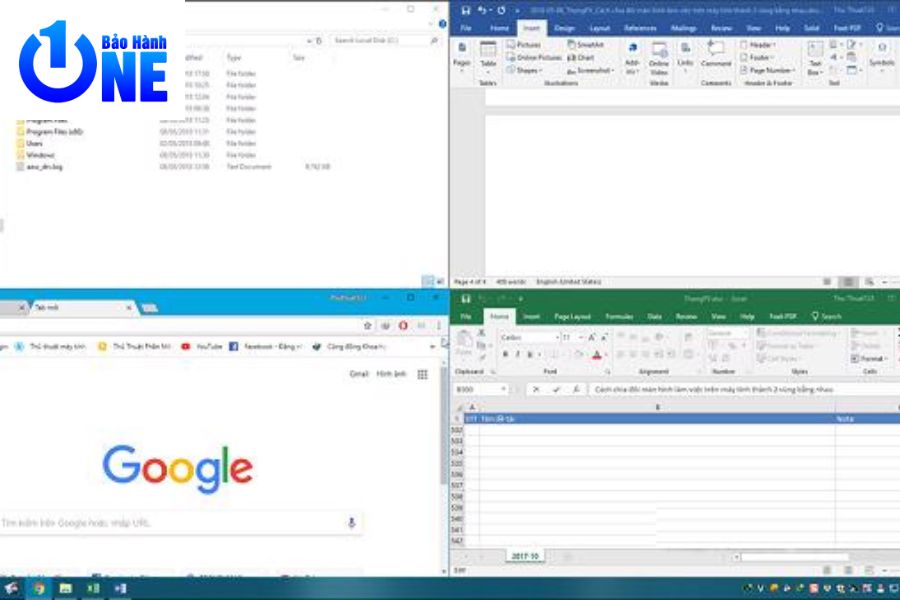Click the Google voice search microphone
This screenshot has height=600, width=900.
click(x=351, y=523)
